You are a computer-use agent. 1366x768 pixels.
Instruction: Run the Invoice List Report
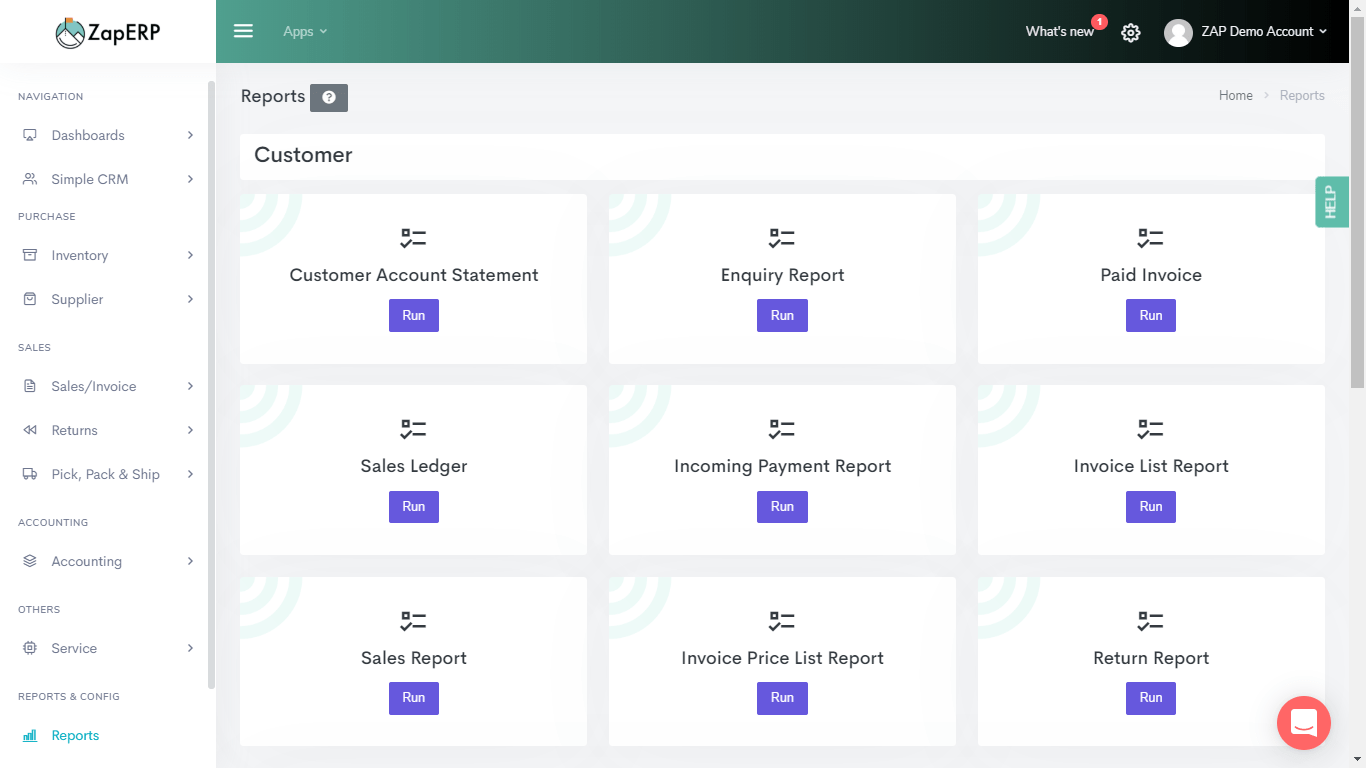(1151, 507)
